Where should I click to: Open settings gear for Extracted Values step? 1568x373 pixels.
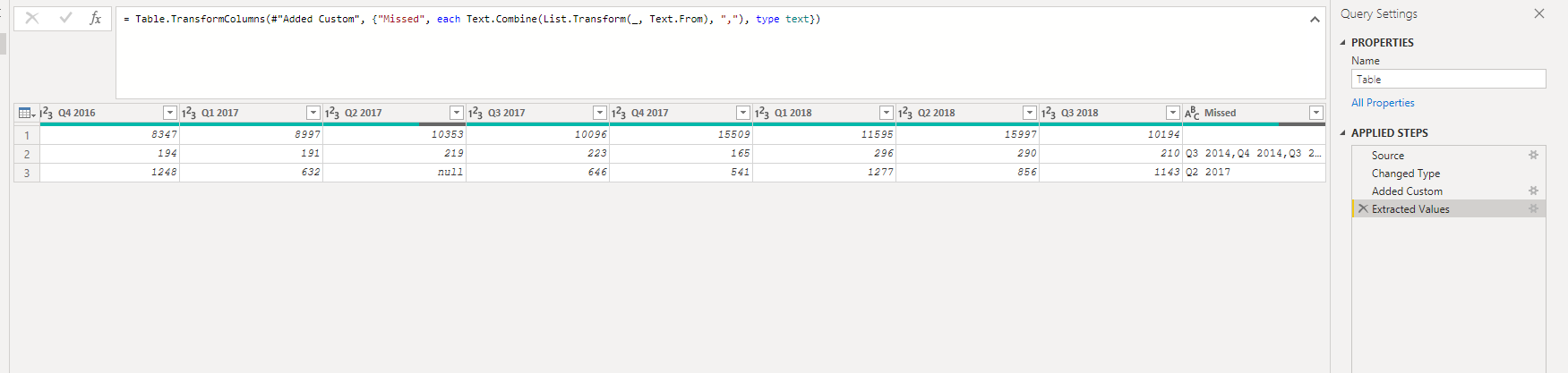(1533, 208)
